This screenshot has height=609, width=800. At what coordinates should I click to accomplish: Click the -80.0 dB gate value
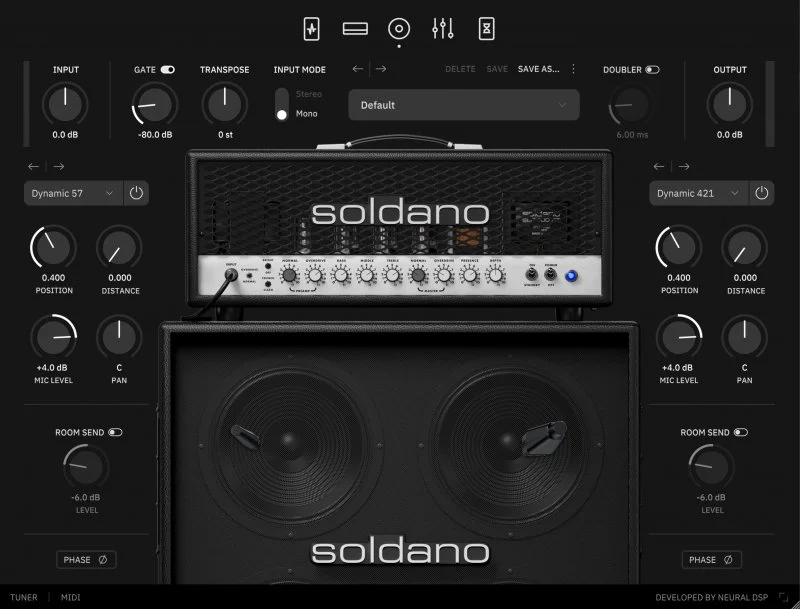(x=155, y=135)
